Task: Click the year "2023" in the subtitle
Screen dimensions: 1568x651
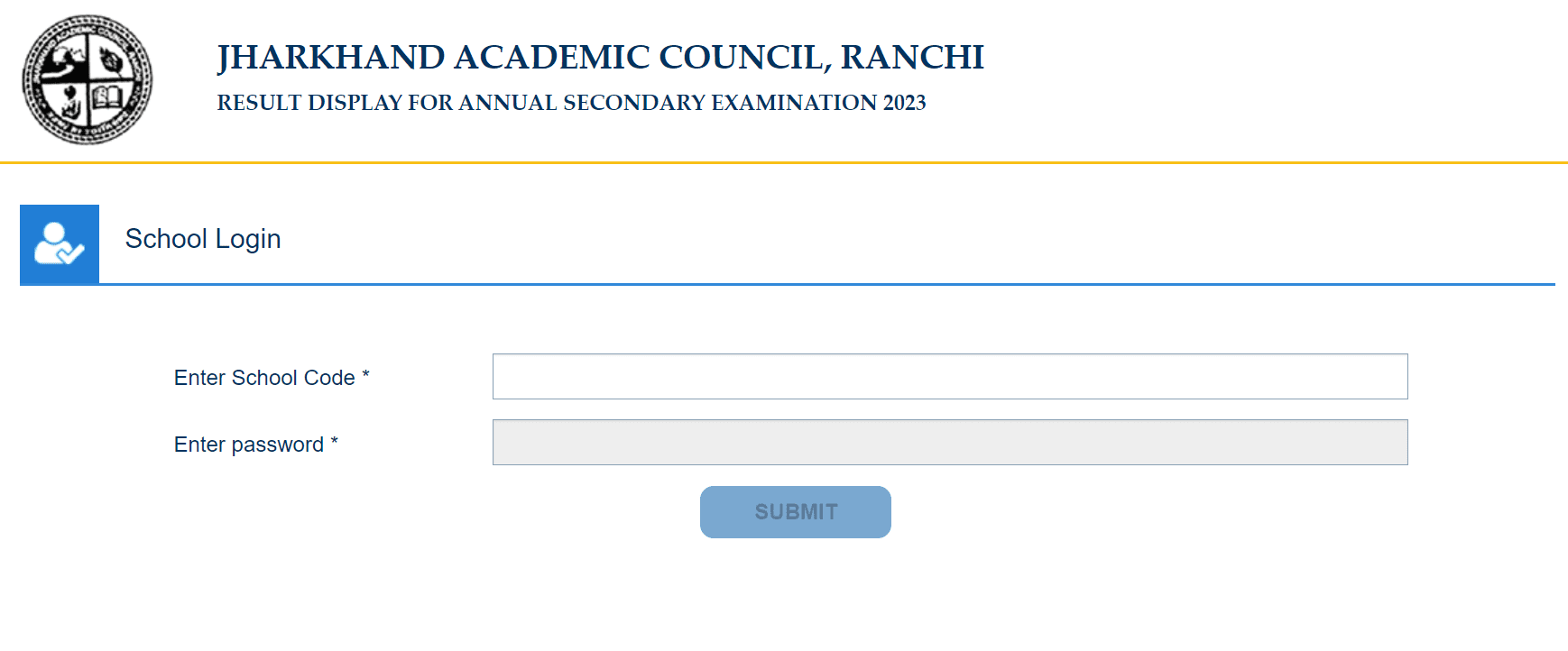Action: 905,103
